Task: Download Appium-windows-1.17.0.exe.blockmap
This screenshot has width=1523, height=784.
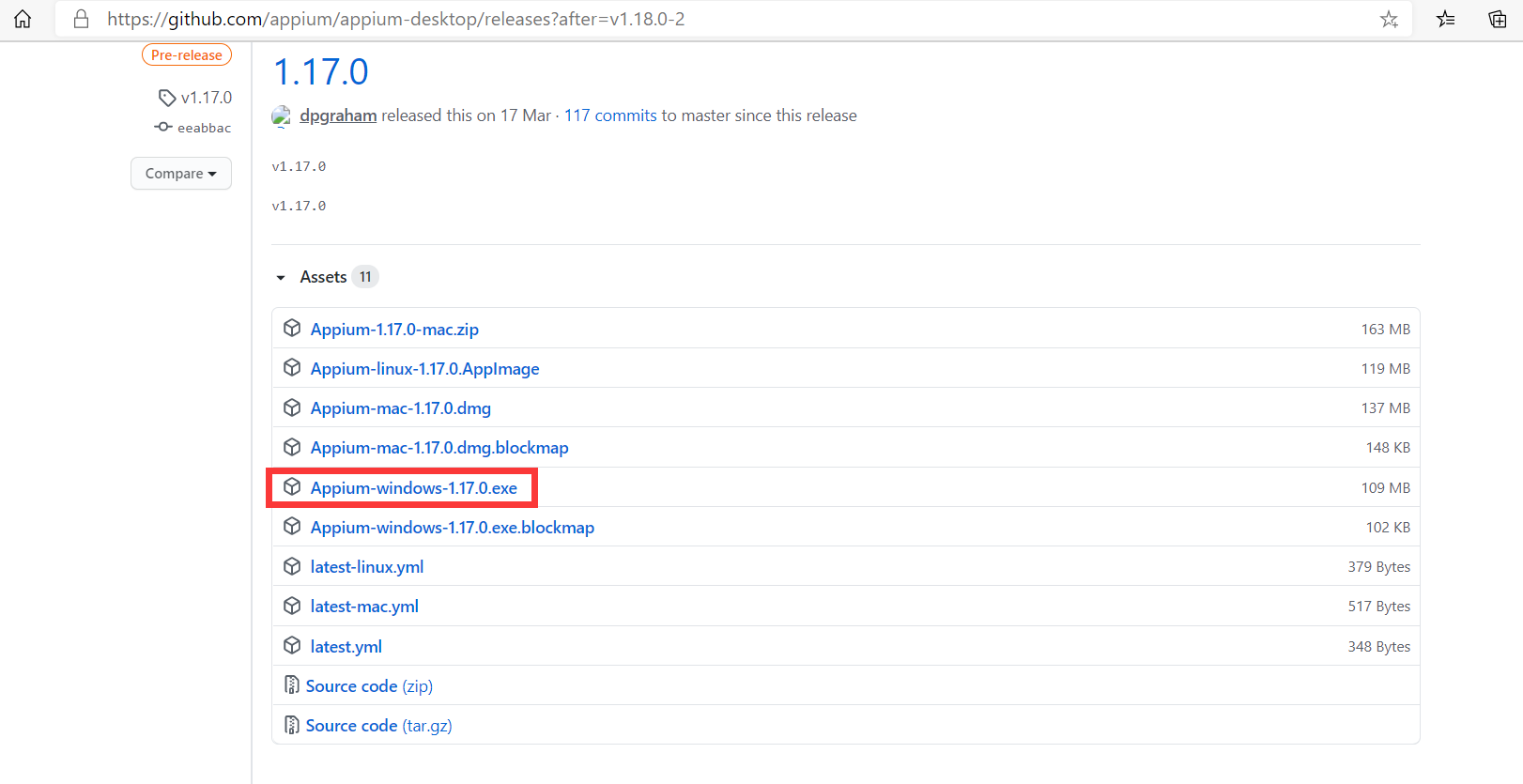Action: click(453, 528)
